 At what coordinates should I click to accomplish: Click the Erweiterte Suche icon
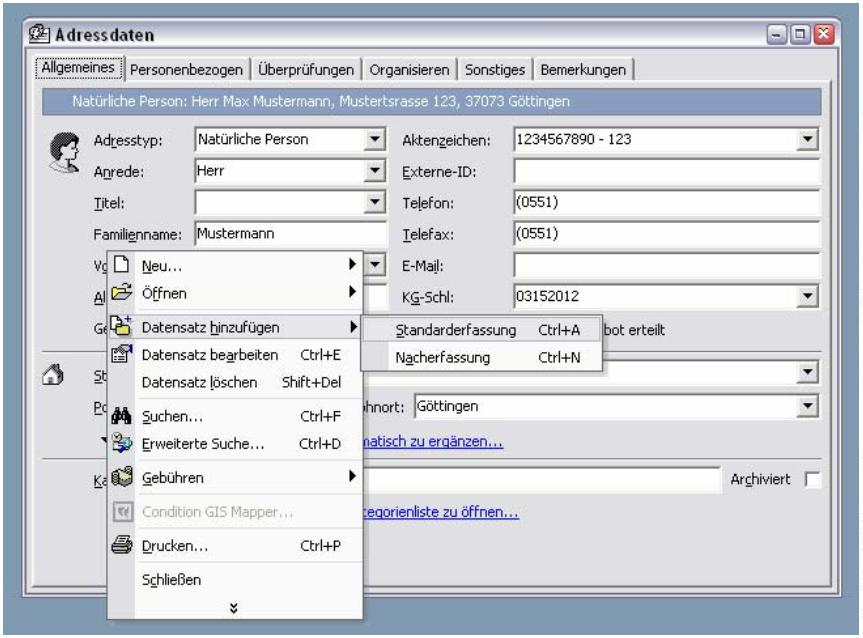(x=123, y=442)
